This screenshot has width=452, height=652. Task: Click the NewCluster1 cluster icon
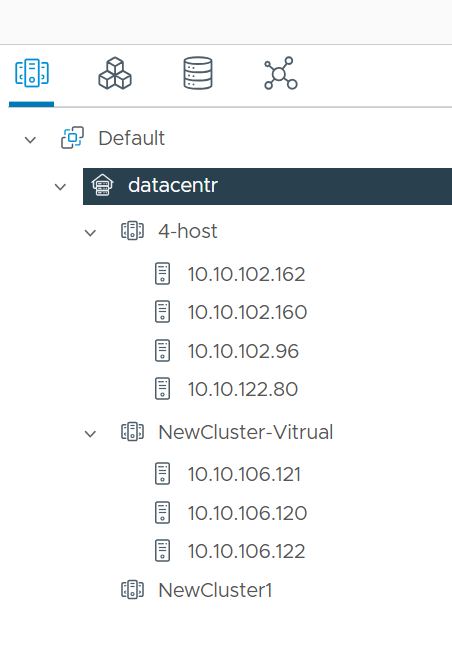[x=132, y=590]
